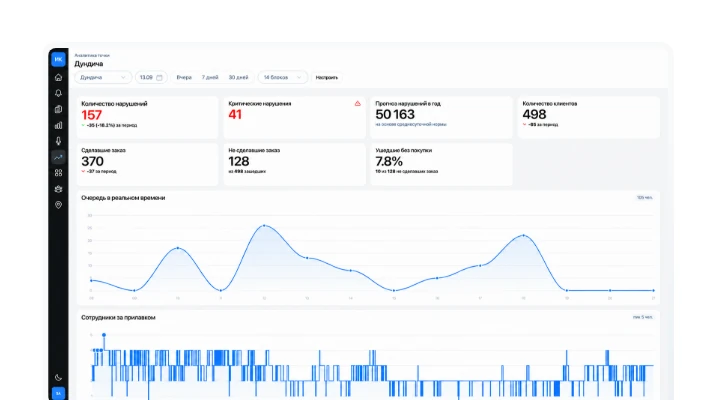Expand the Дундича location dropdown

103,78
